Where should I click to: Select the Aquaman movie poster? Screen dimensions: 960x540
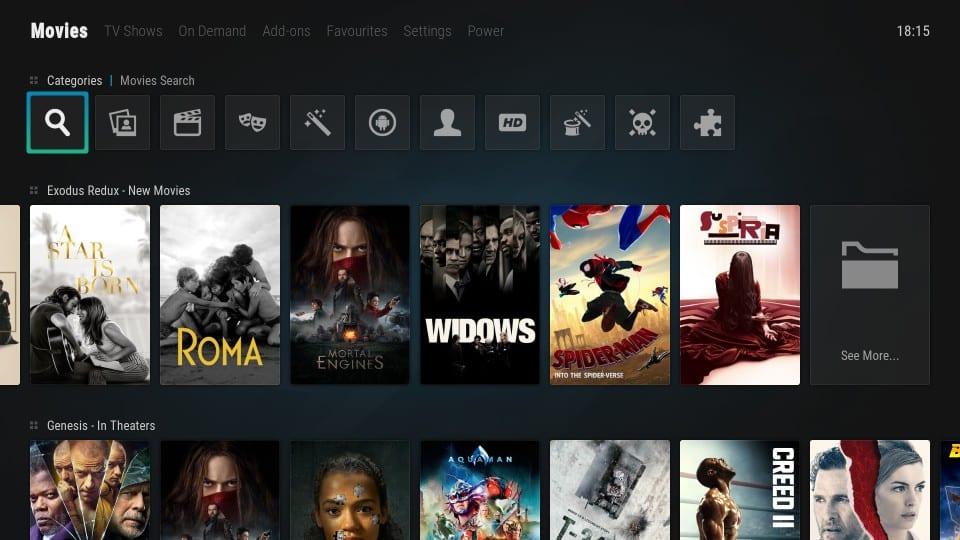(x=480, y=490)
